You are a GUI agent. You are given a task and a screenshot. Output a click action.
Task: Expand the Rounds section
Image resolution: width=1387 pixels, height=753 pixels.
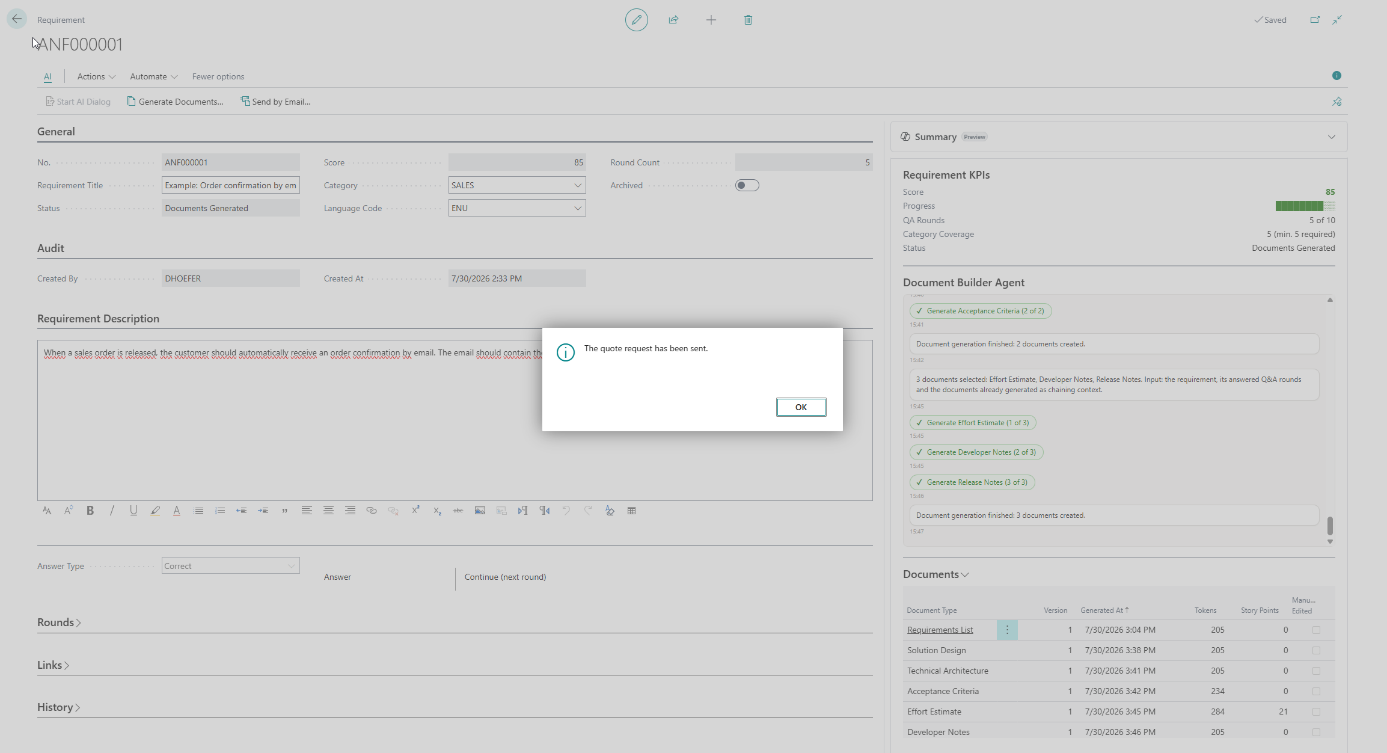[59, 622]
